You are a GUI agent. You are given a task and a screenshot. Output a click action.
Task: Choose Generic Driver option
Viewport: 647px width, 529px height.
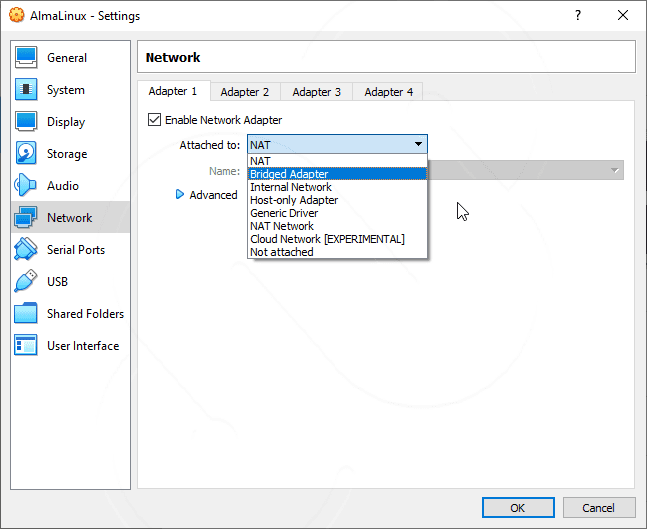click(x=337, y=213)
